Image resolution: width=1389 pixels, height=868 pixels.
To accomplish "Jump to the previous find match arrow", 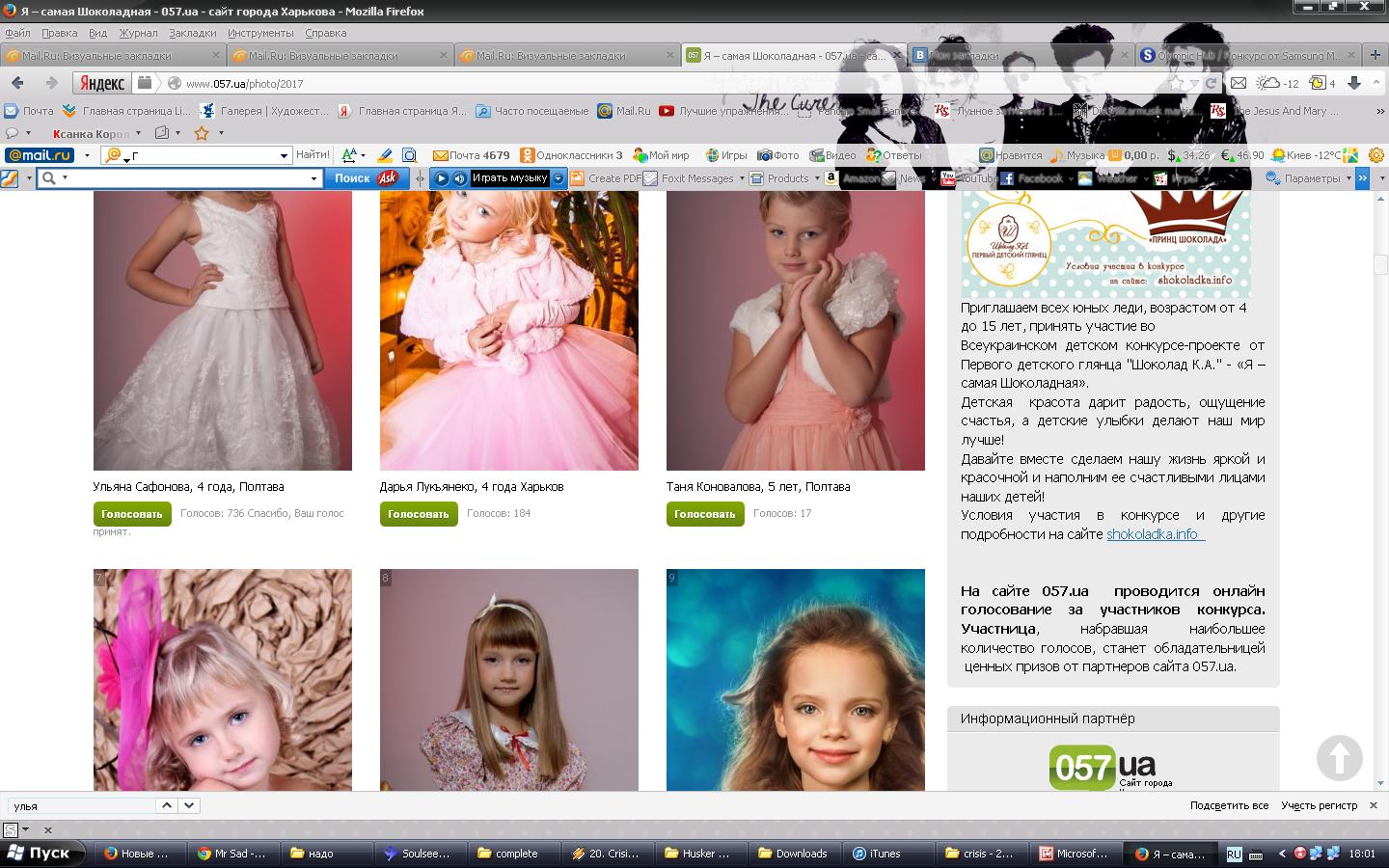I will pos(167,805).
